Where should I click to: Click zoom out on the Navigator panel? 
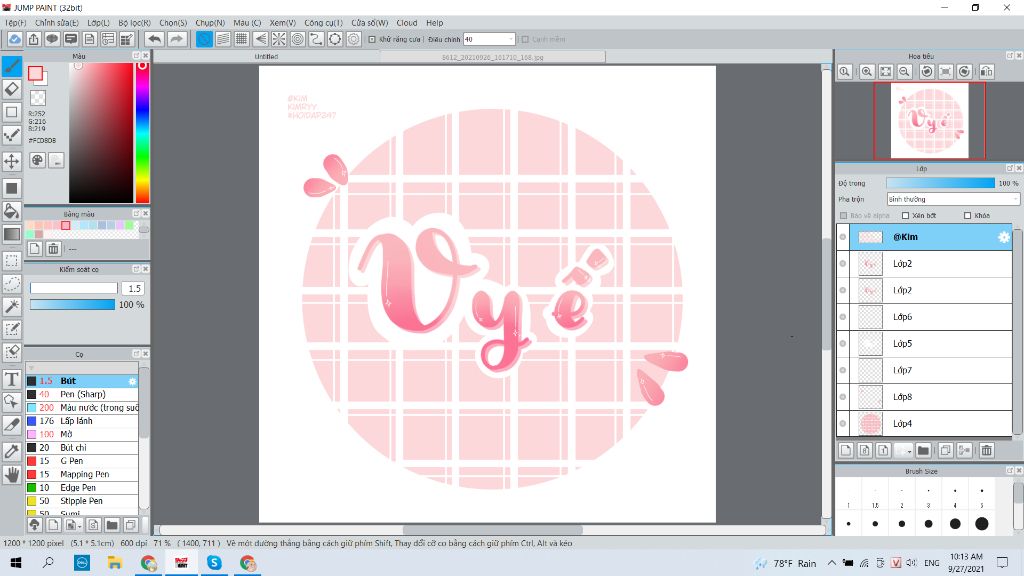pos(904,71)
